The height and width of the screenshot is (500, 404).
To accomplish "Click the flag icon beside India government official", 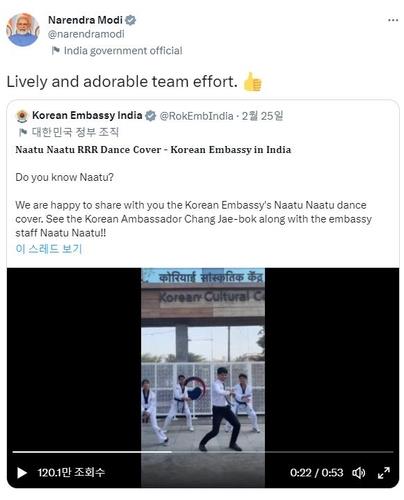I will pos(56,51).
